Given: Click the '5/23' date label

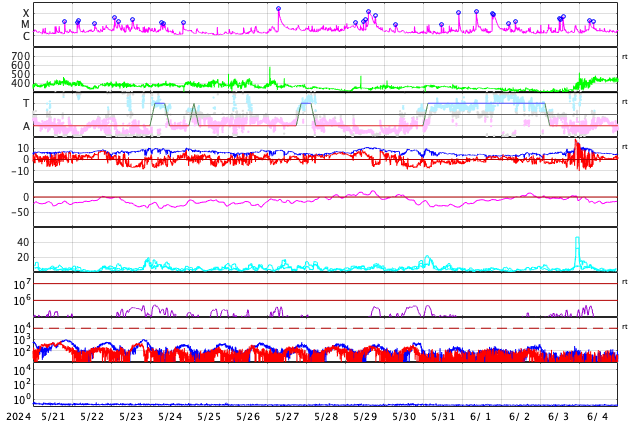Looking at the screenshot, I should (131, 417).
